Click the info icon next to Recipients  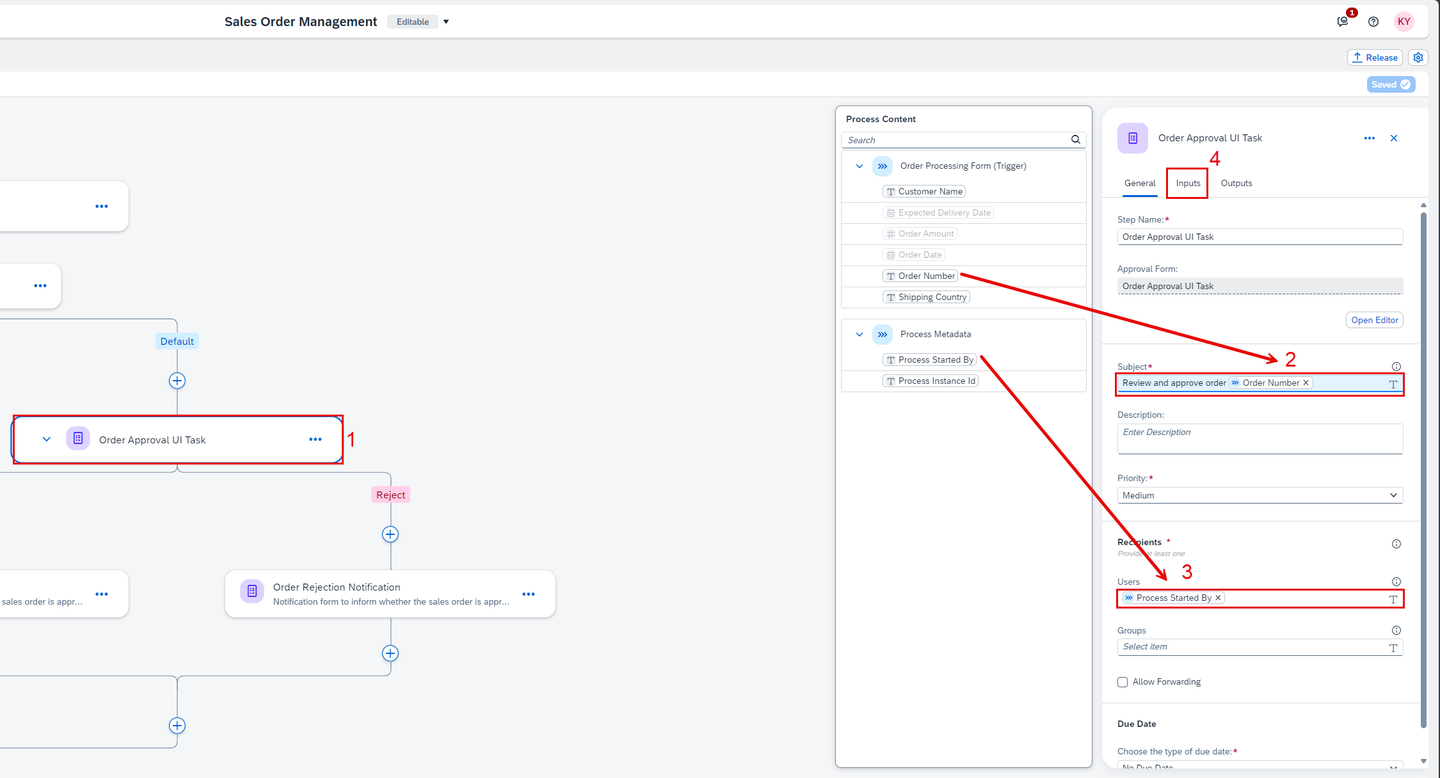(1396, 544)
